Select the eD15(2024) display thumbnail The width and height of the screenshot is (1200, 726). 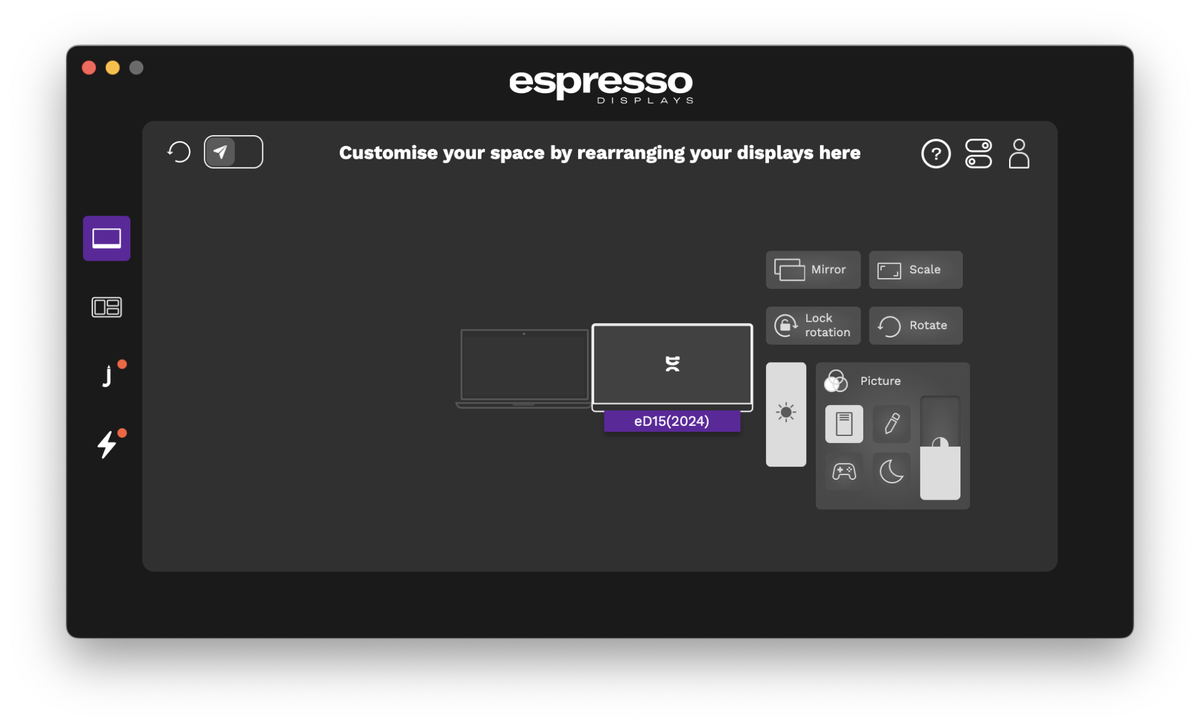[671, 367]
